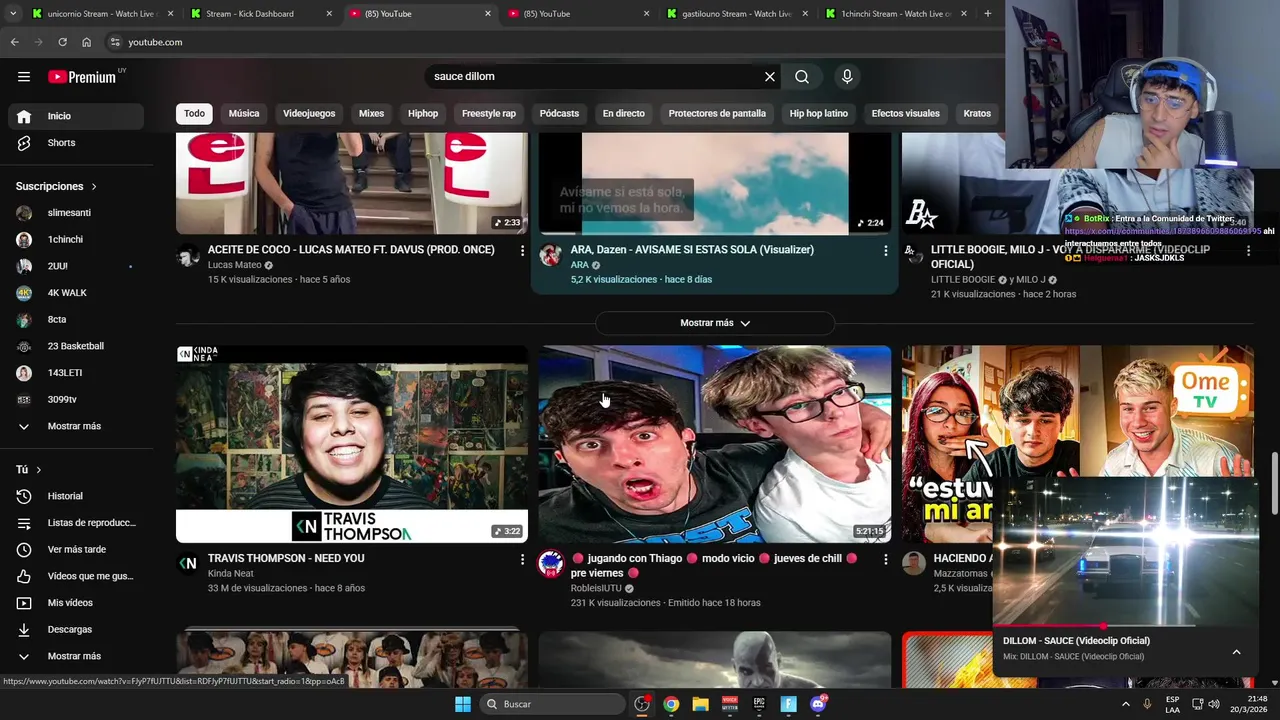Viewport: 1280px width, 720px height.
Task: Open Discord from the Windows taskbar
Action: tap(818, 704)
